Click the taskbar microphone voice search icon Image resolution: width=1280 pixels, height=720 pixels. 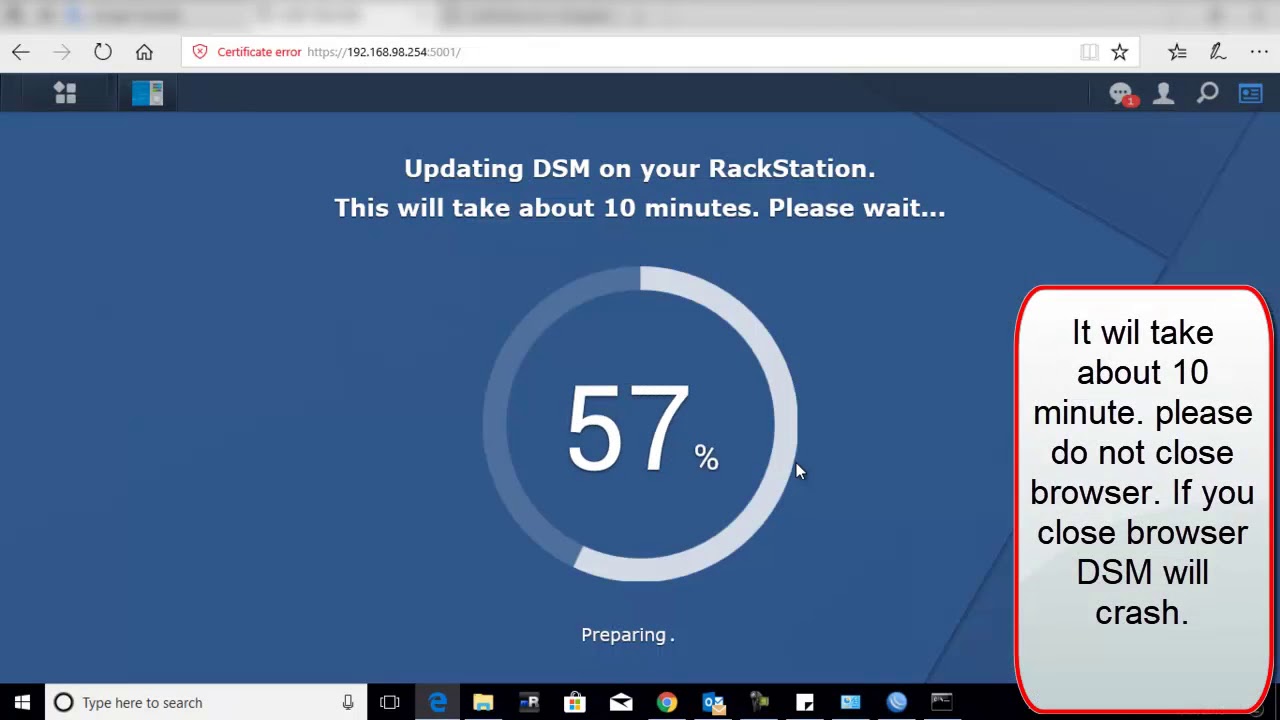tap(348, 703)
